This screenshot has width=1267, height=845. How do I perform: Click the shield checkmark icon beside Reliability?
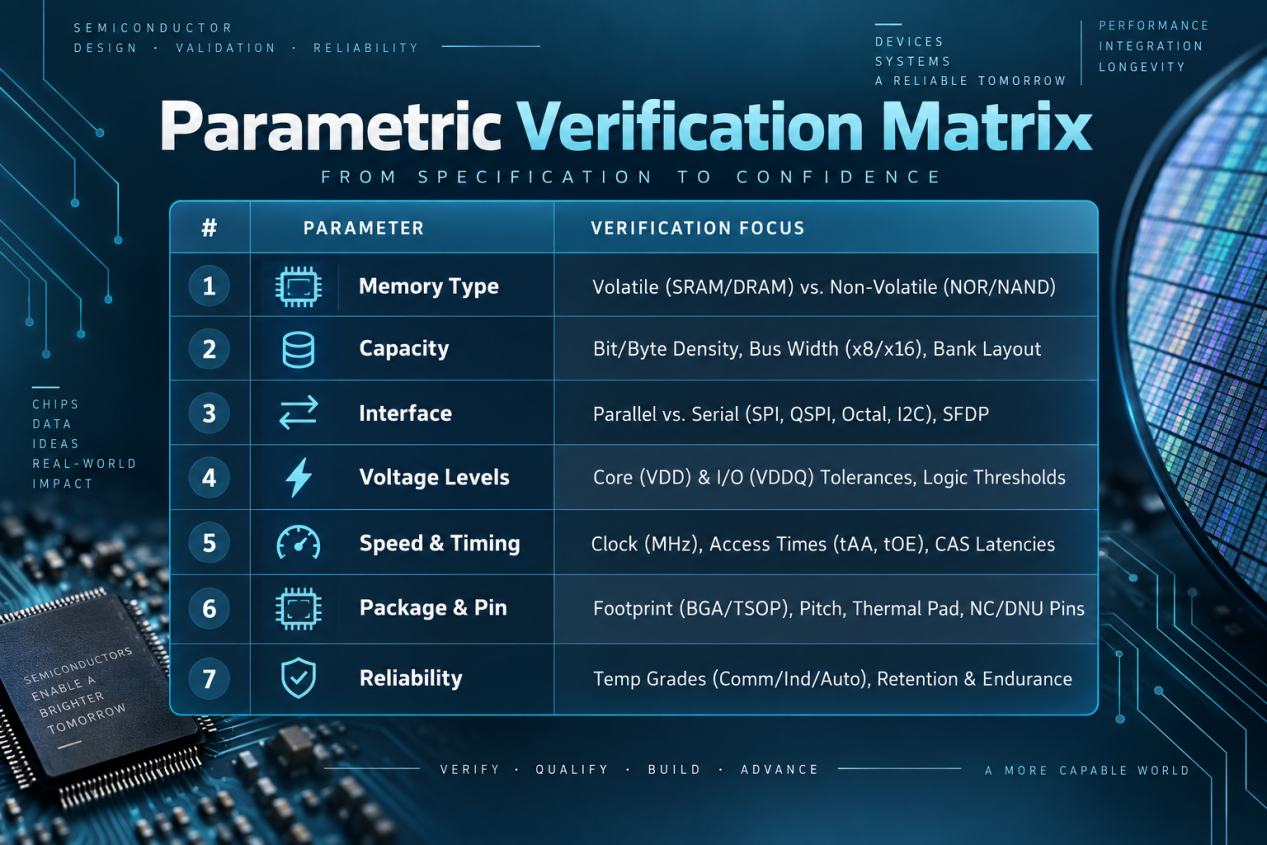pyautogui.click(x=298, y=678)
